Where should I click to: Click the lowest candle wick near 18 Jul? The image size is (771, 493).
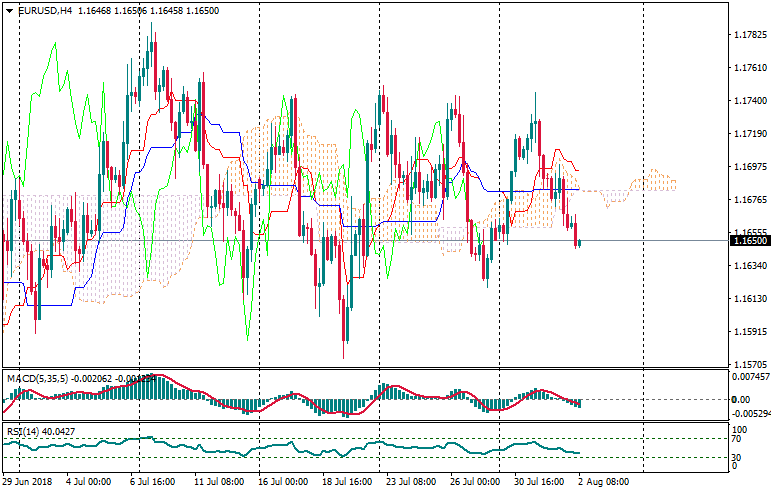[344, 355]
